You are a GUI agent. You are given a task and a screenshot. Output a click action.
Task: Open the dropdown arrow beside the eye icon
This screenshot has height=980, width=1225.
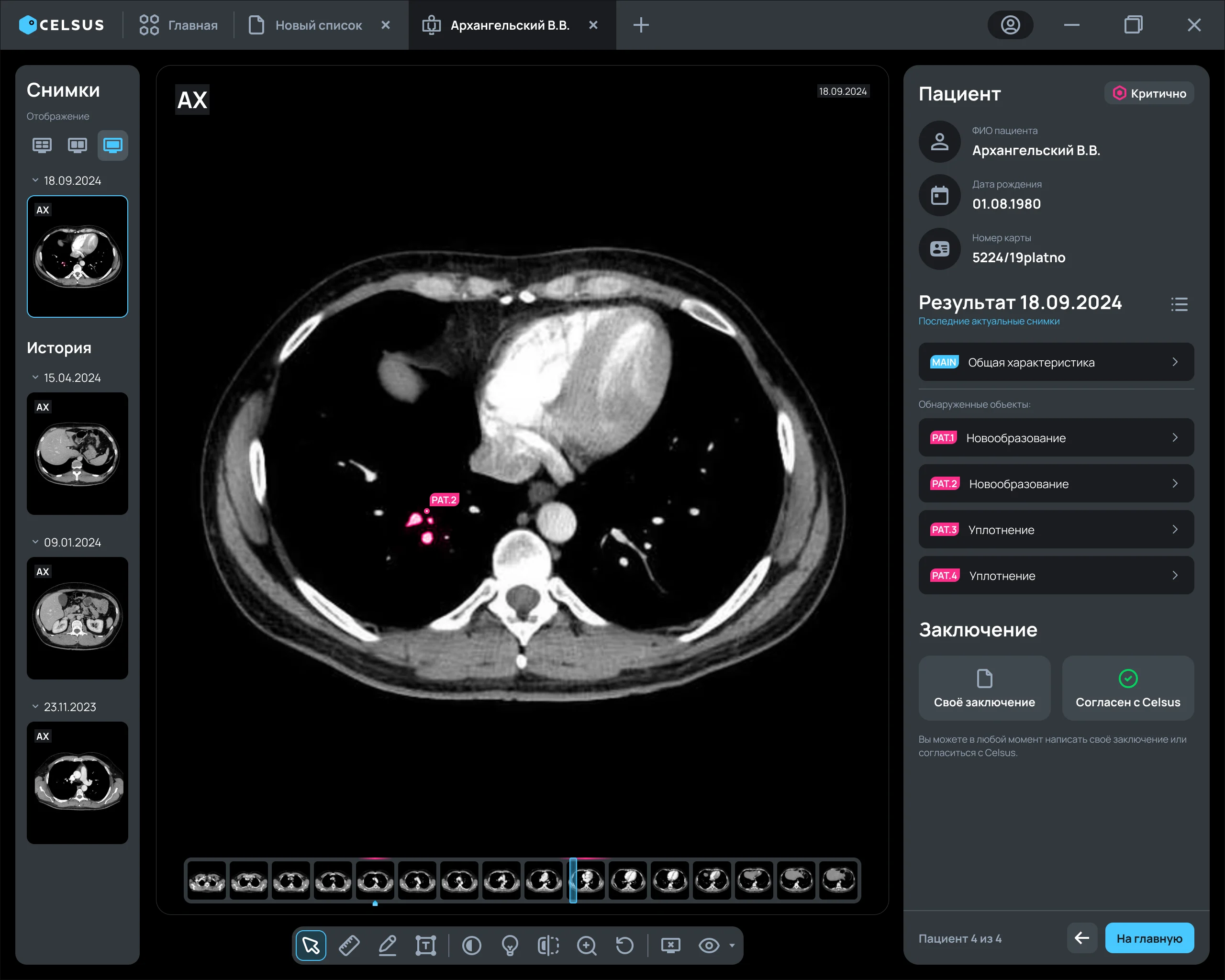(x=732, y=946)
